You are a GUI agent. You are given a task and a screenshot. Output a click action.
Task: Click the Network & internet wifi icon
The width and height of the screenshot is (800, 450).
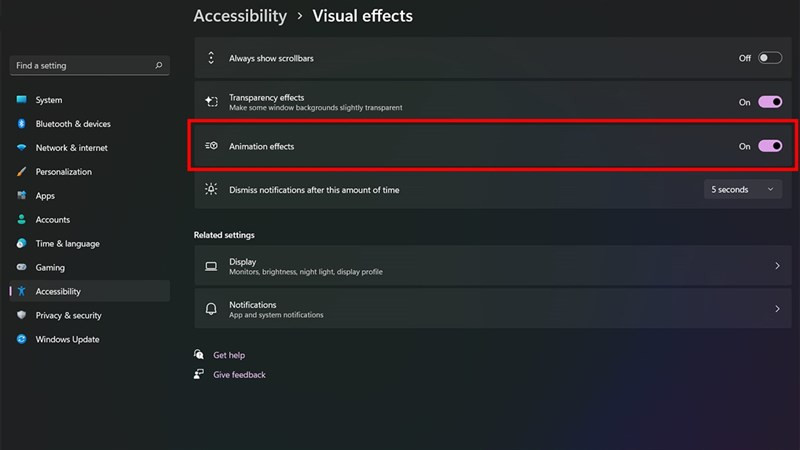click(21, 148)
